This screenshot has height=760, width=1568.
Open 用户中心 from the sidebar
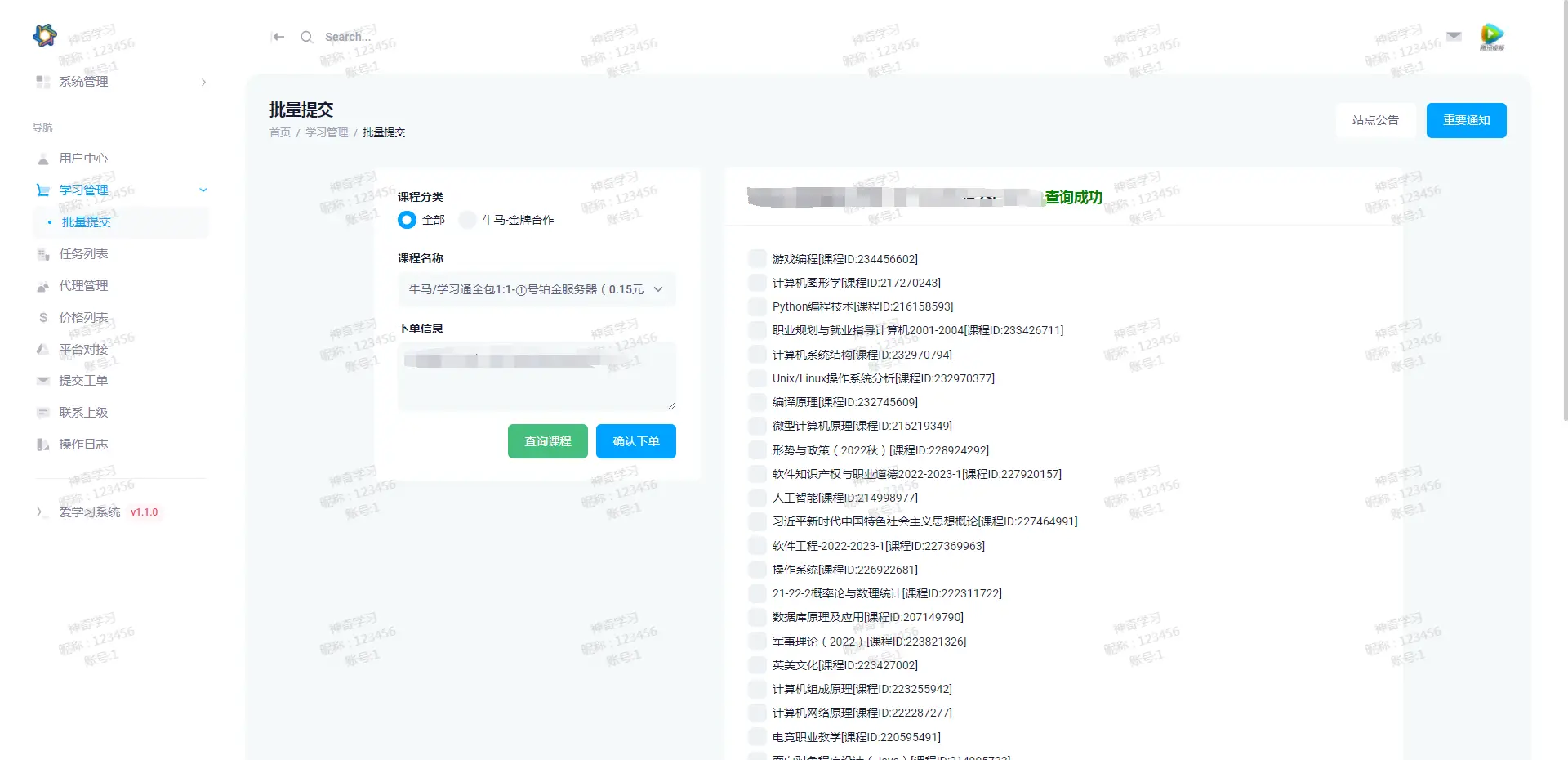tap(83, 159)
